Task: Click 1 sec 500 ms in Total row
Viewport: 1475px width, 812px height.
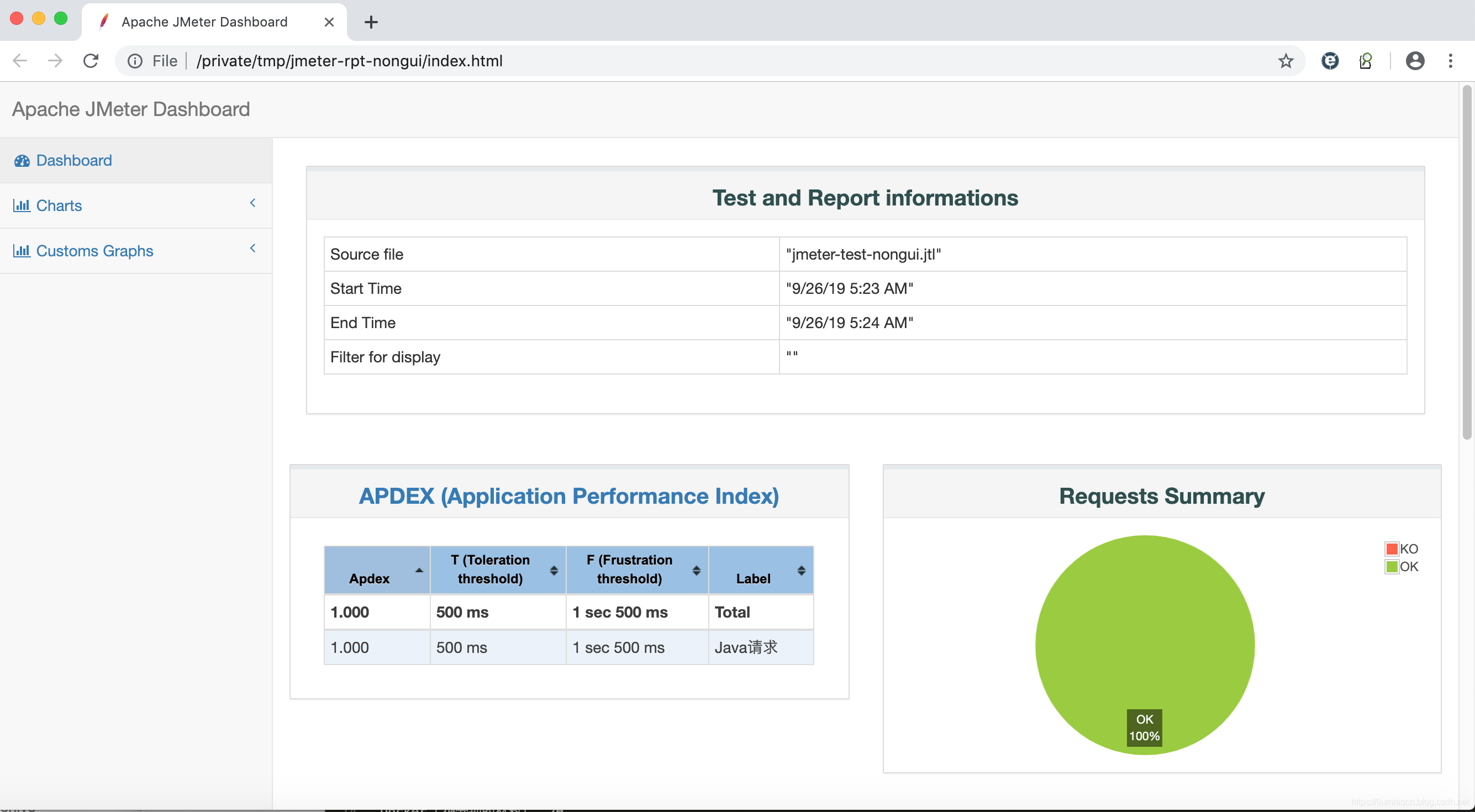Action: pos(620,612)
